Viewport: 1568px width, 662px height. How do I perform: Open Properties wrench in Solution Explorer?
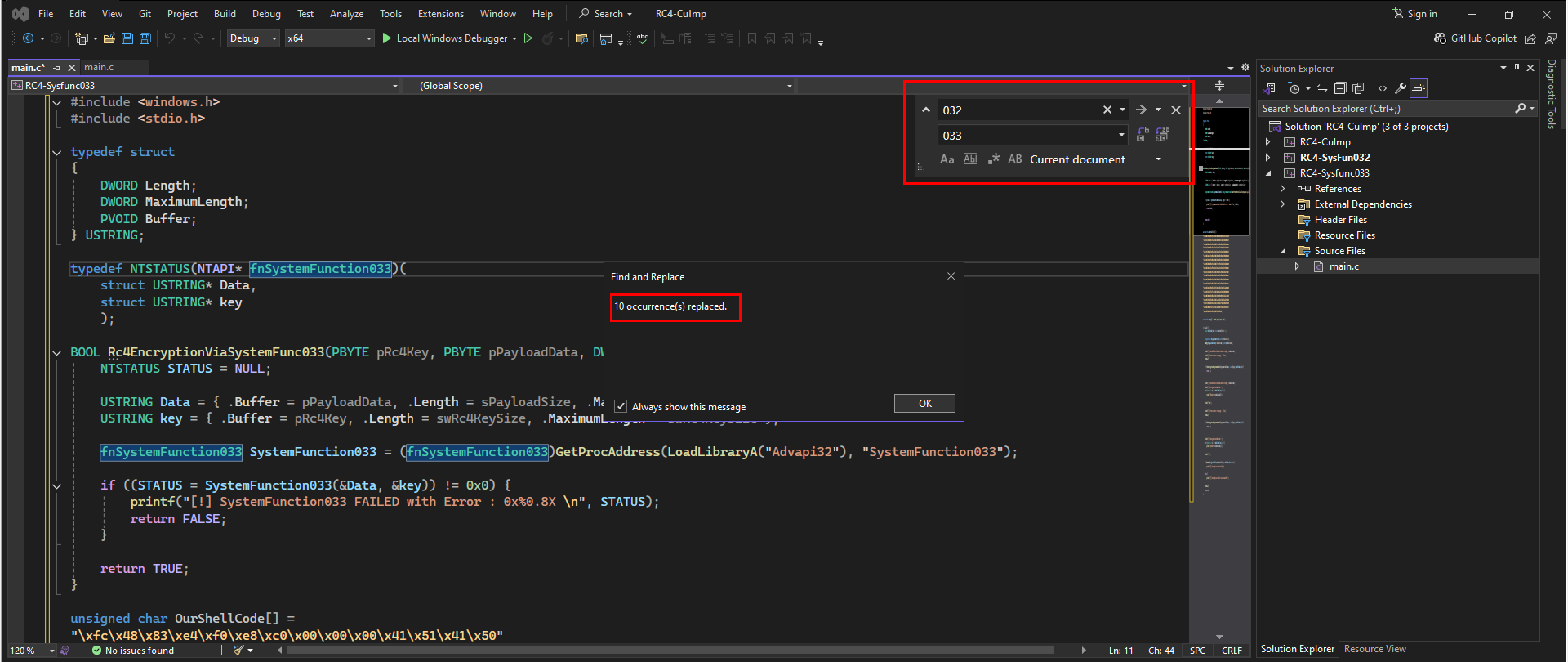coord(1400,88)
